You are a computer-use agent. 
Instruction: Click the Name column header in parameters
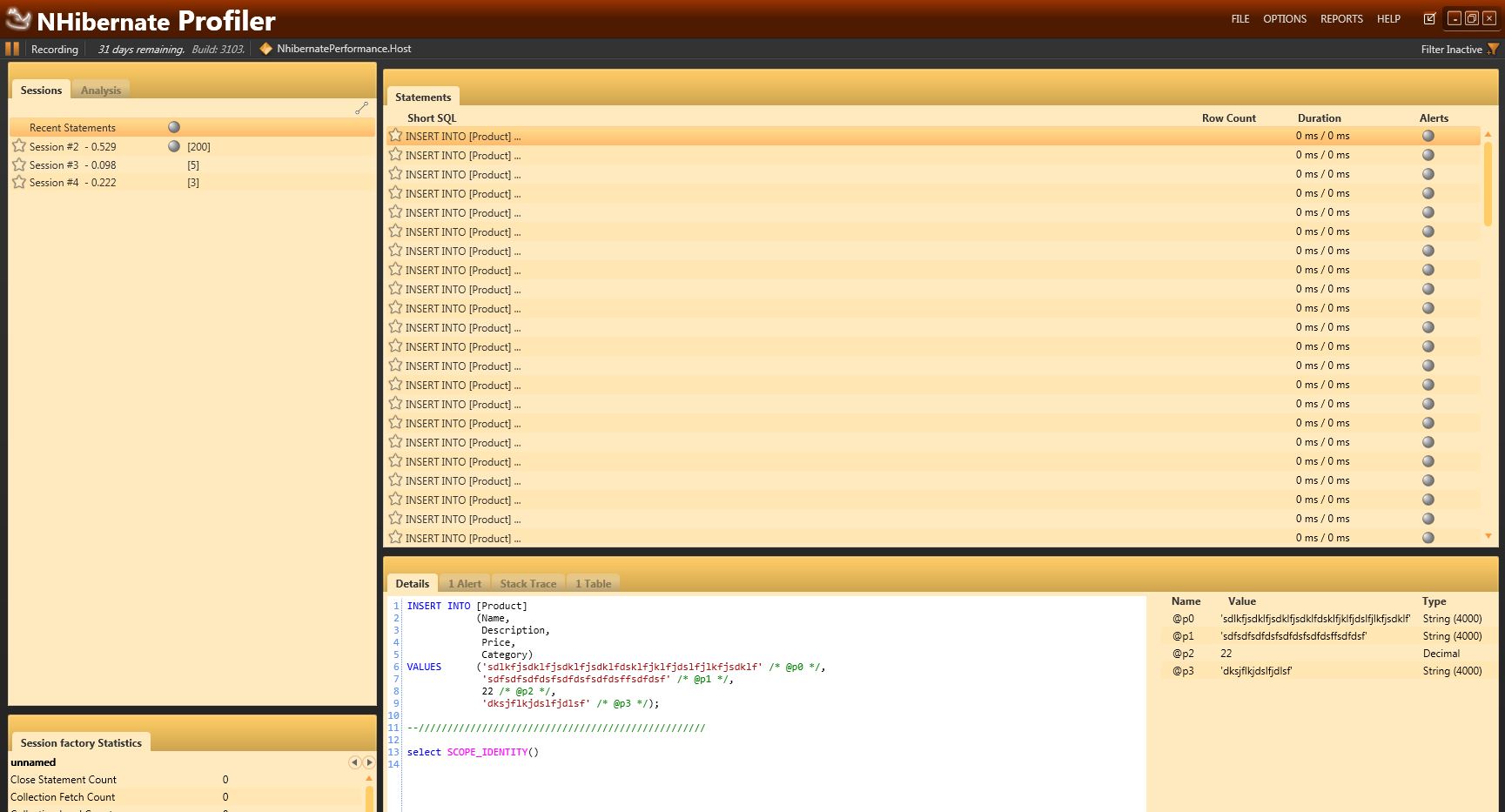[x=1186, y=601]
